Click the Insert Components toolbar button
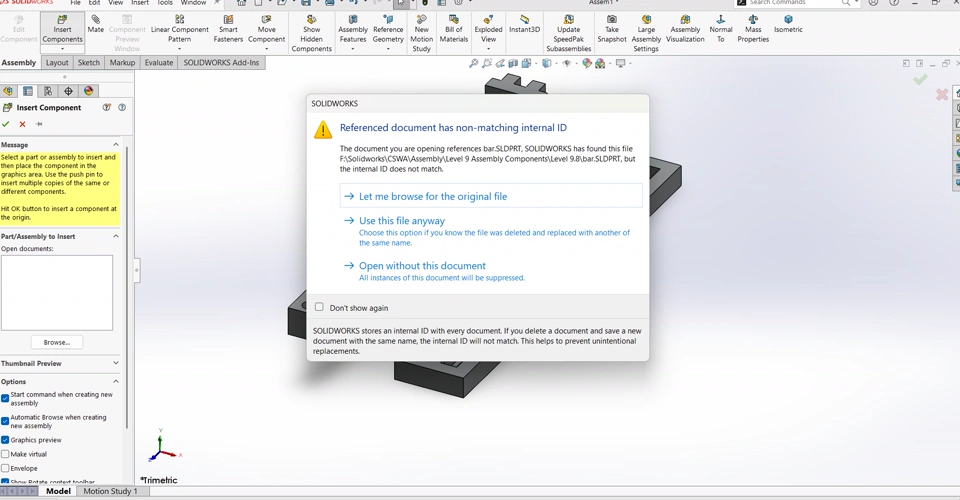The image size is (960, 500). point(62,29)
